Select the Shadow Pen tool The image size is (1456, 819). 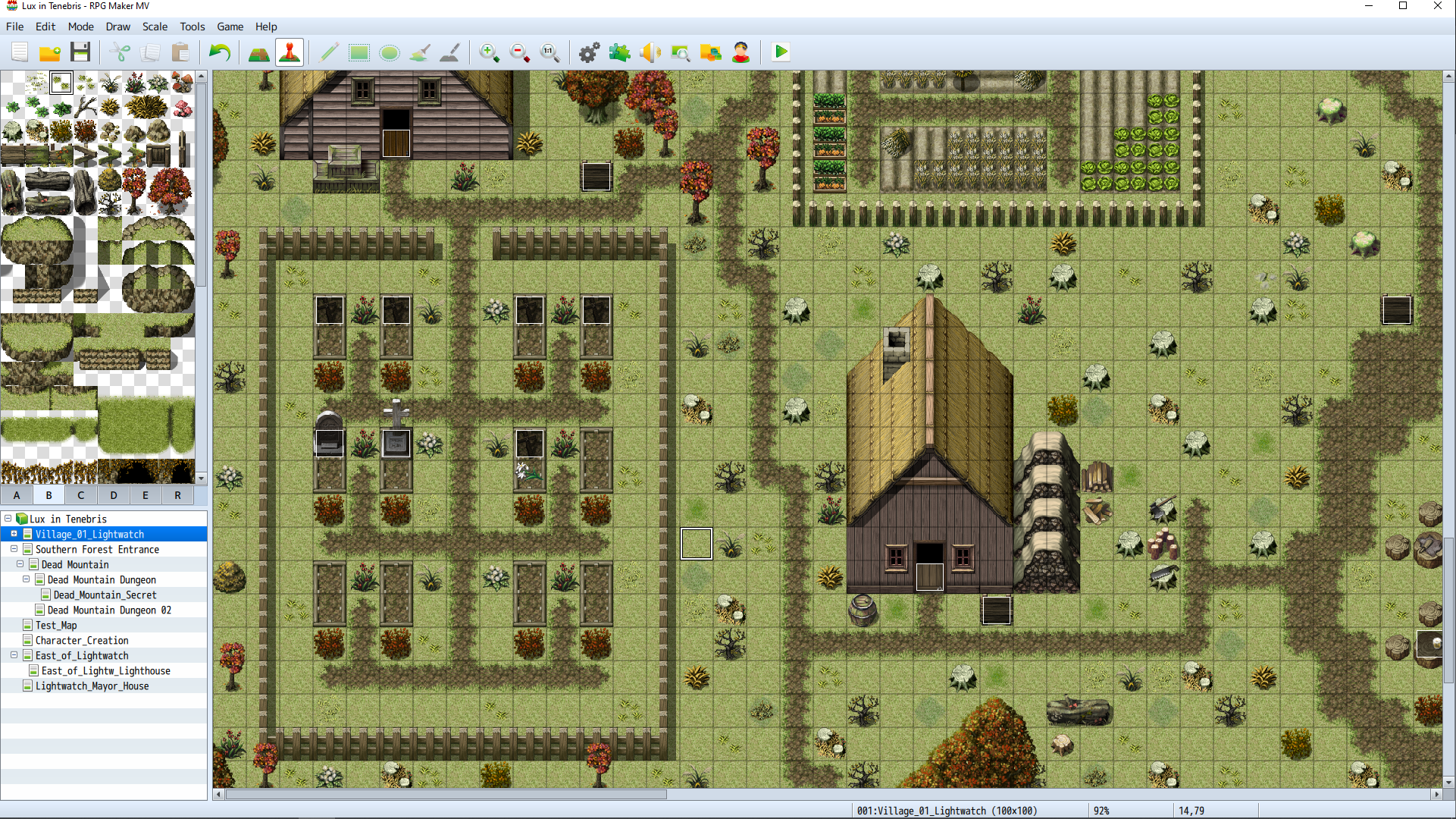(450, 52)
